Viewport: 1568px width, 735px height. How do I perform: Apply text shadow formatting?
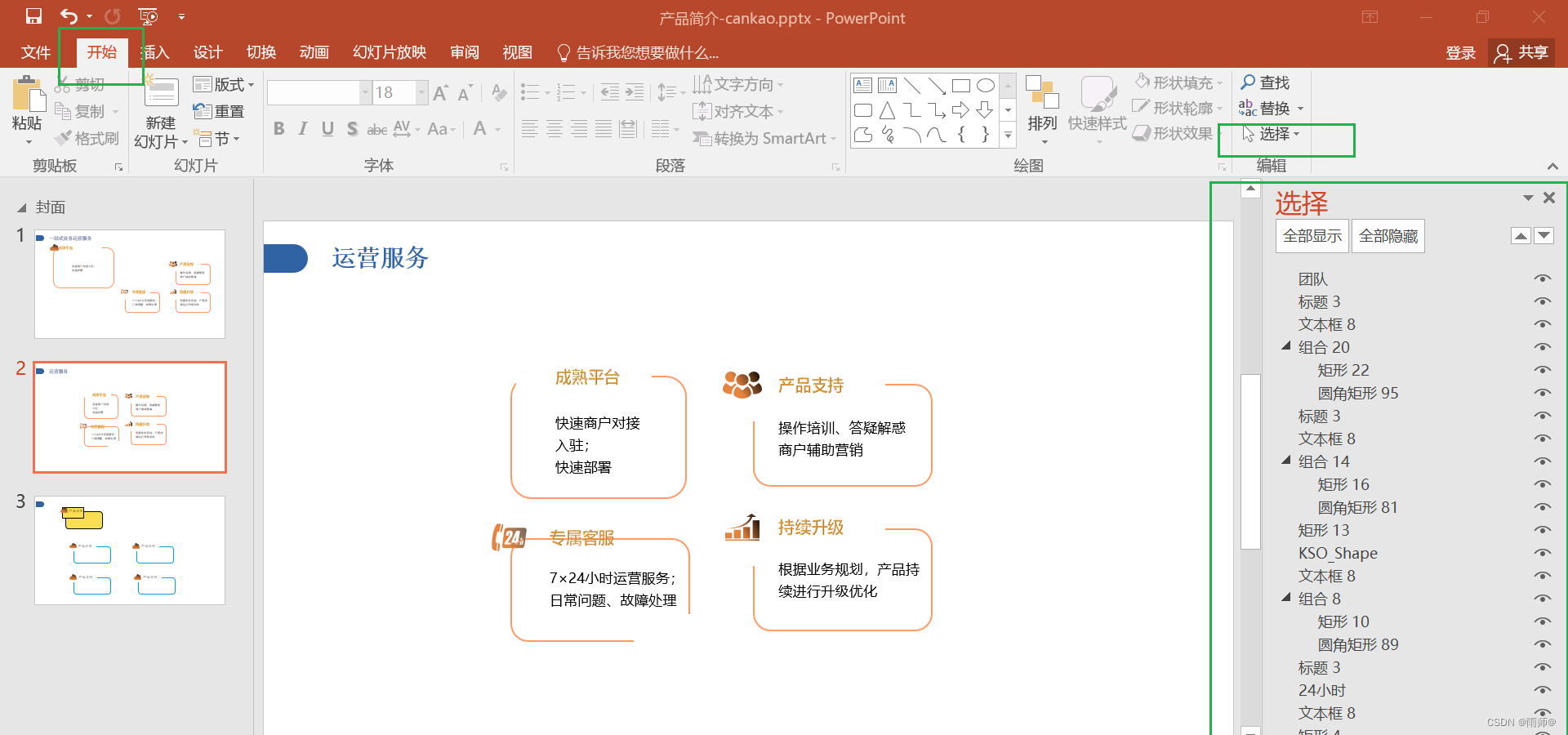(x=352, y=128)
